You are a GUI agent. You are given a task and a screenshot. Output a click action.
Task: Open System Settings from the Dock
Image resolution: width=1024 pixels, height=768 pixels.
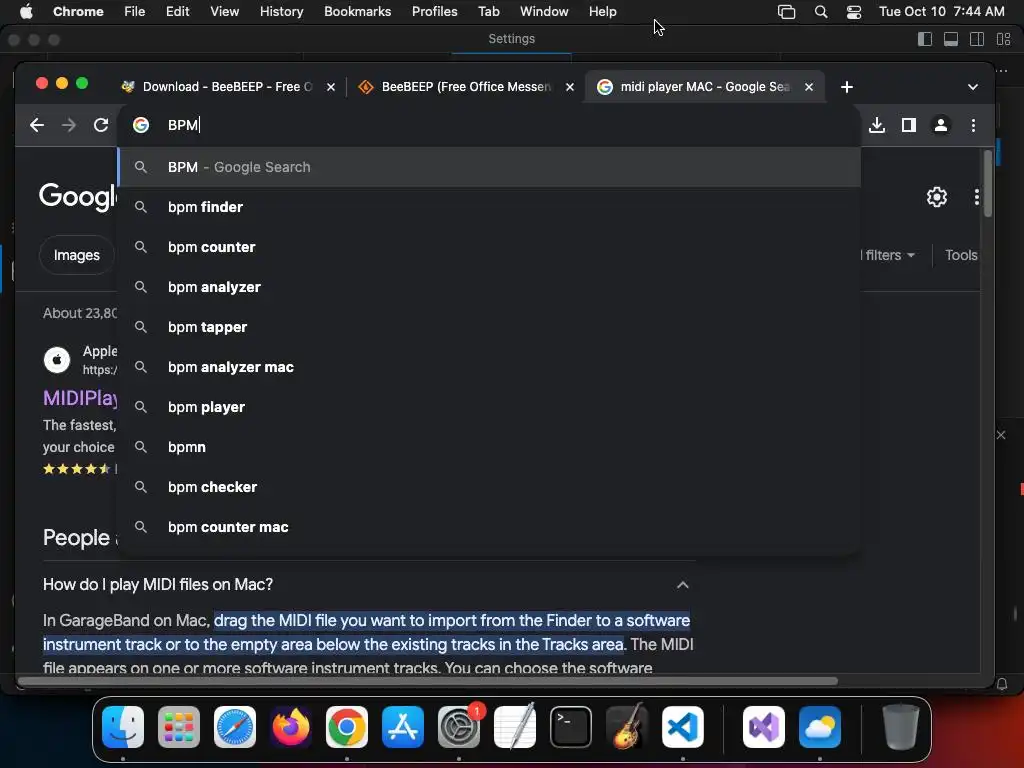458,727
